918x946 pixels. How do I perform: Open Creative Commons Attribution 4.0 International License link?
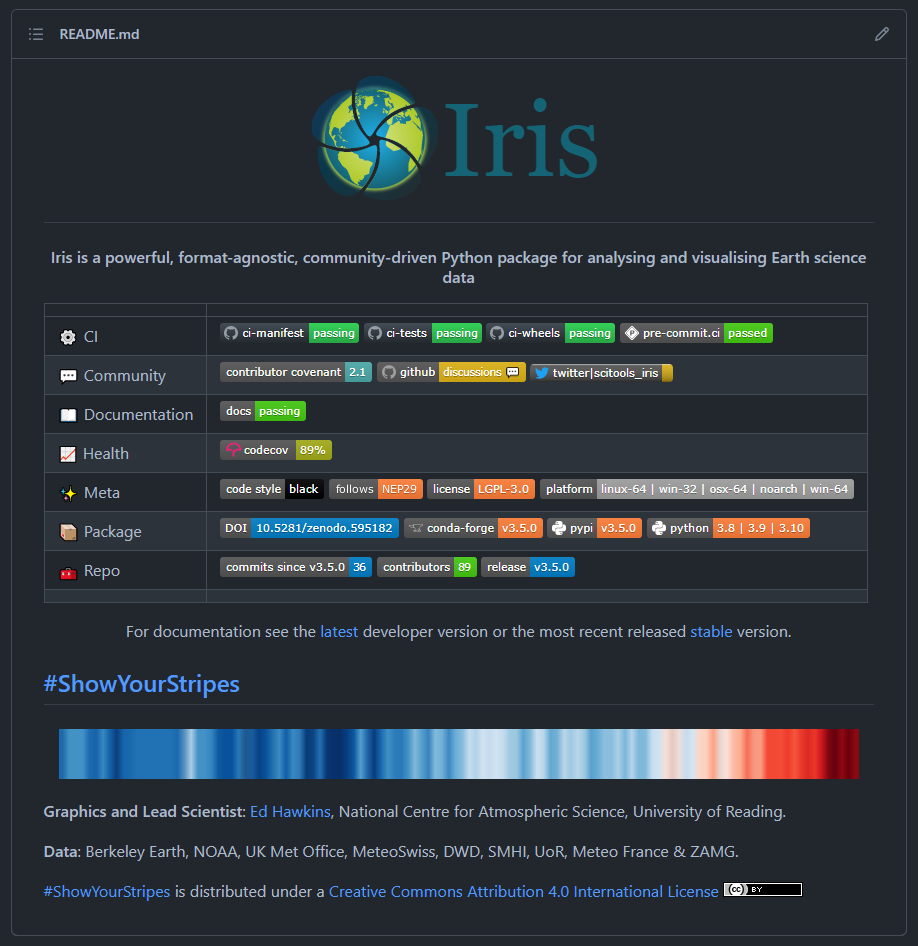[524, 892]
